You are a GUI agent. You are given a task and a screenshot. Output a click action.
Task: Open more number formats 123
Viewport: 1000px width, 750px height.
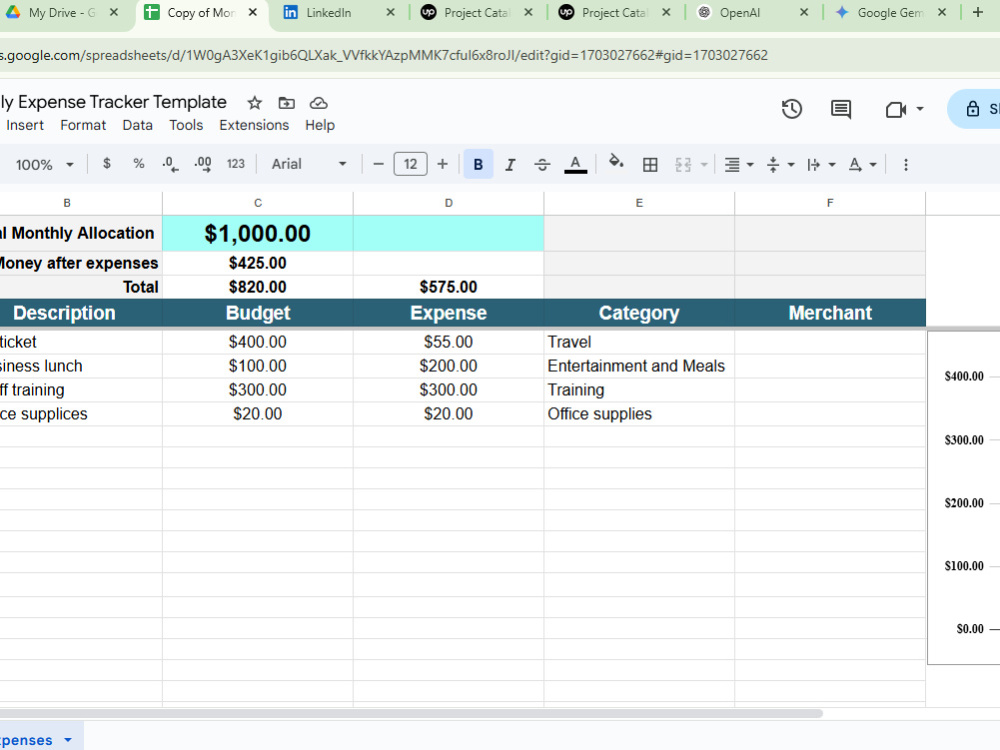[x=235, y=164]
